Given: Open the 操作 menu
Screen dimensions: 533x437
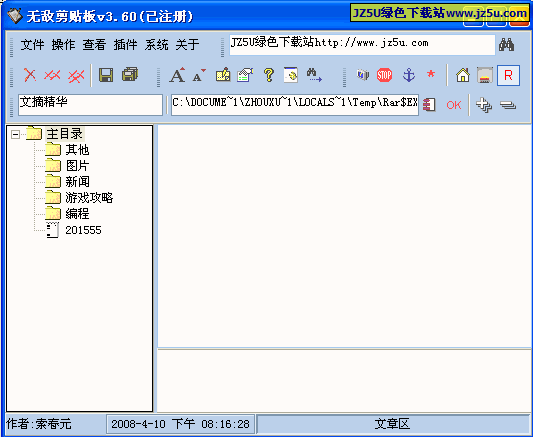Looking at the screenshot, I should (x=63, y=45).
